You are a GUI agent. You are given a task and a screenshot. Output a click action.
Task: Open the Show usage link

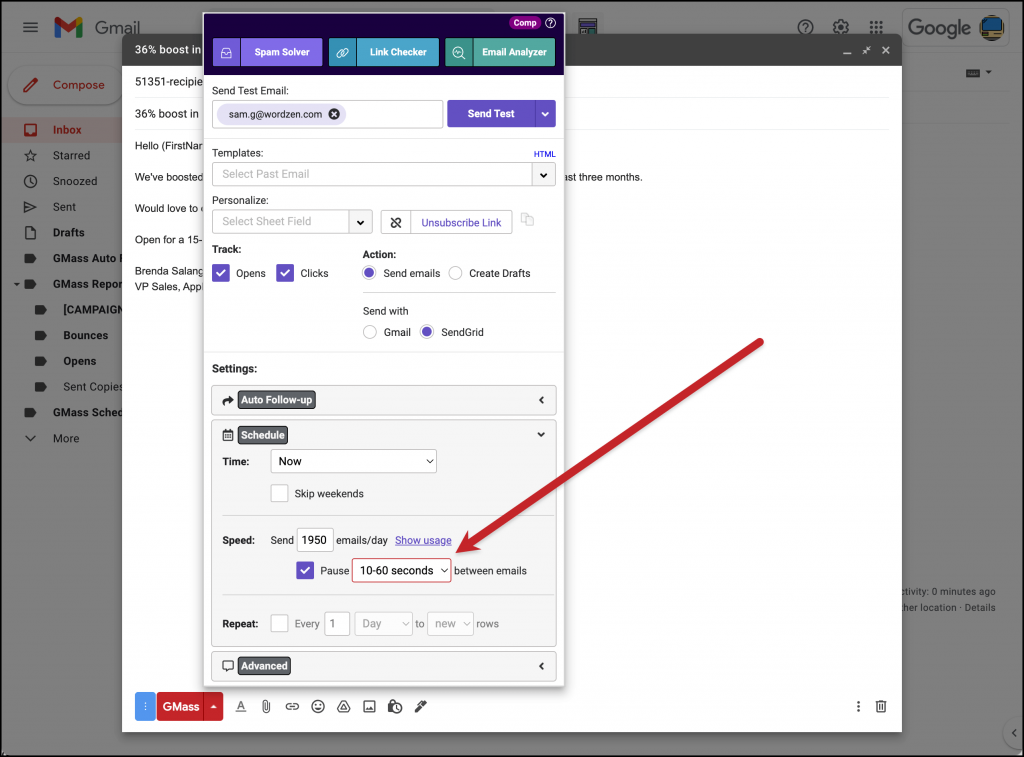[422, 539]
